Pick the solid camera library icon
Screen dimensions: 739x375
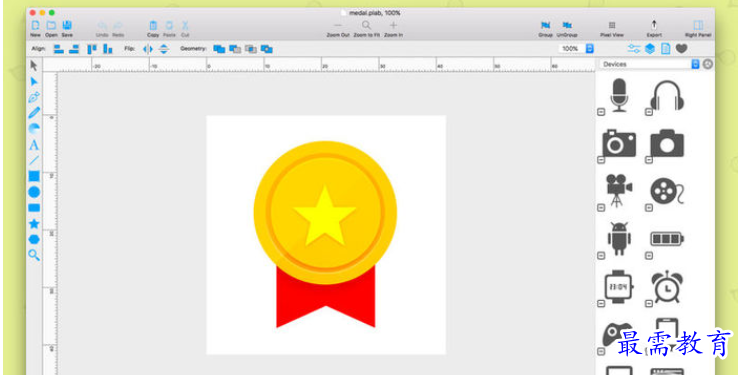click(x=667, y=143)
